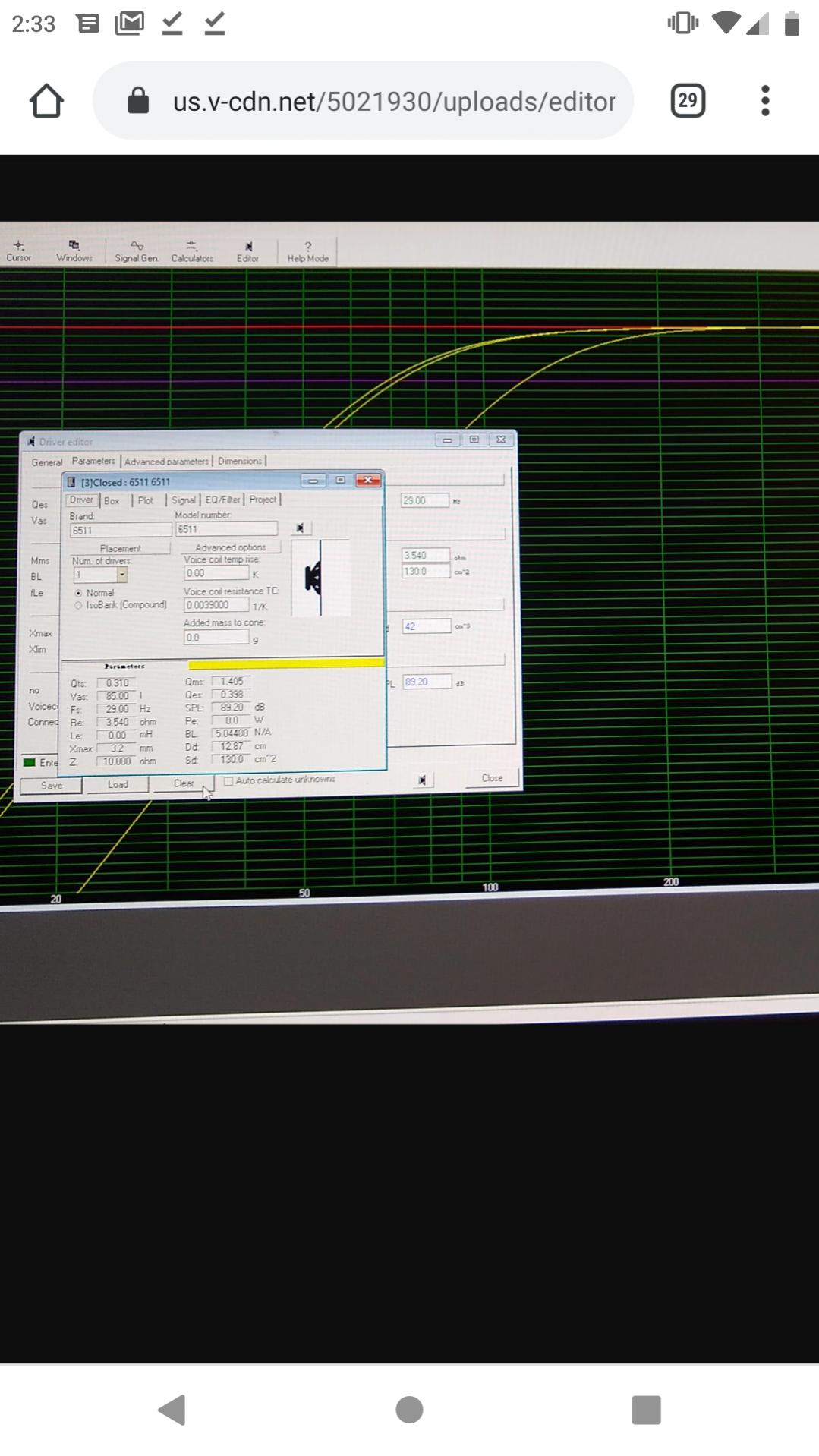This screenshot has width=819, height=1456.
Task: Open the Windows toolbar button
Action: [x=74, y=251]
